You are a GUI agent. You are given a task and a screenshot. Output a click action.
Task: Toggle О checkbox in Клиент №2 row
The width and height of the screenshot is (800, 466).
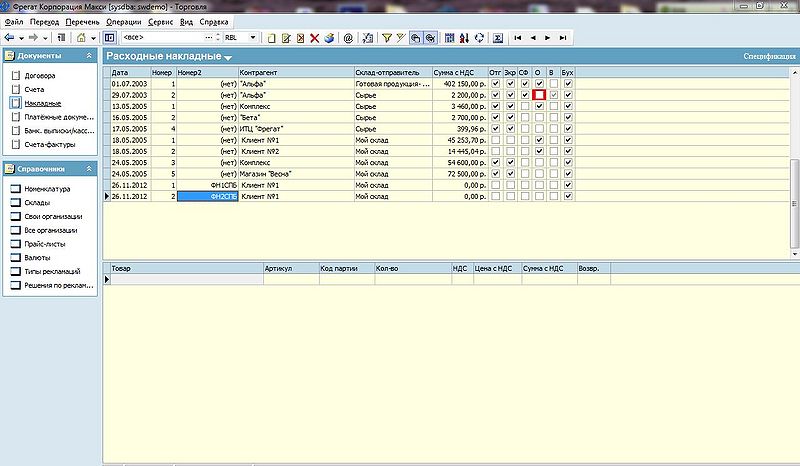(539, 151)
